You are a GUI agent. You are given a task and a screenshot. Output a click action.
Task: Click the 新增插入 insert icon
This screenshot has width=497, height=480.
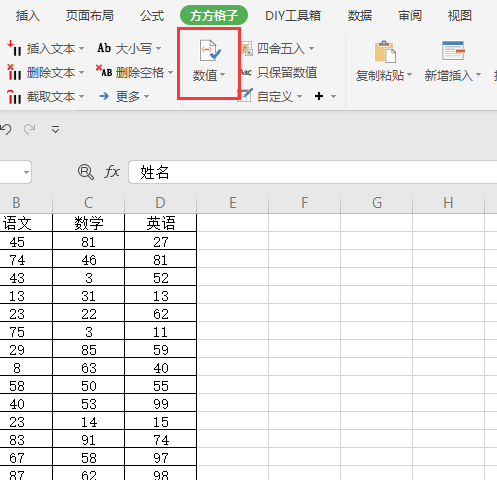(x=453, y=51)
